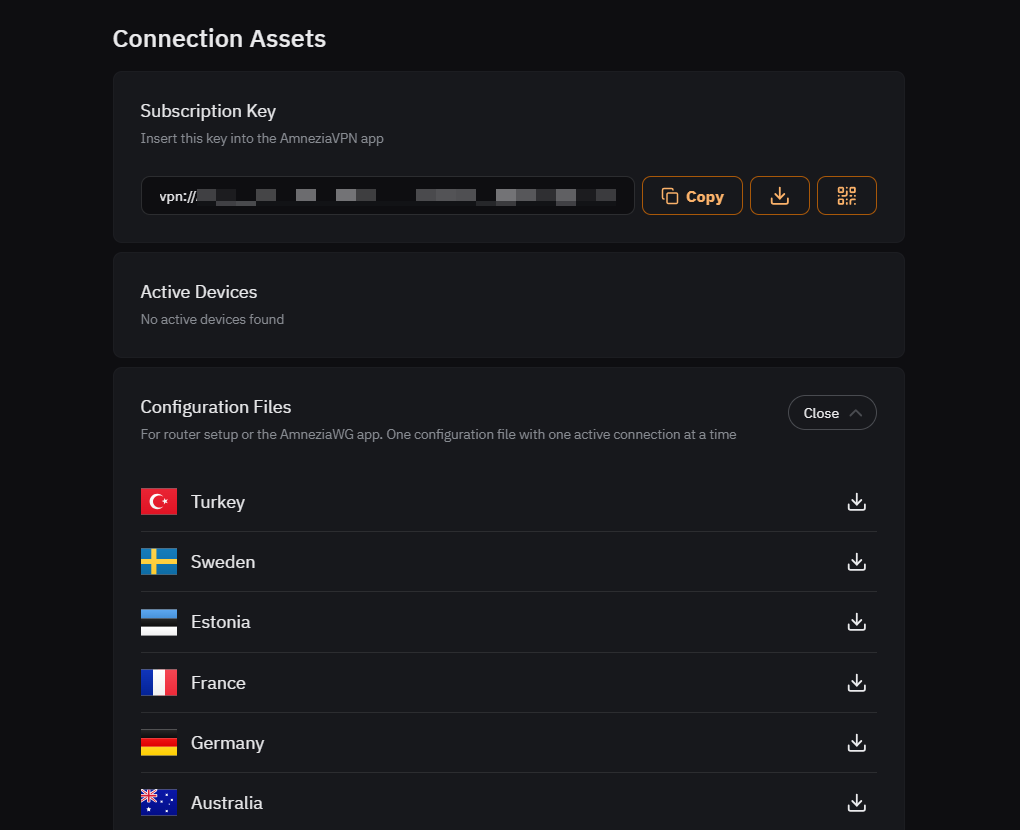Screen dimensions: 1020x830
Task: Click the subscription key text field
Action: pyautogui.click(x=388, y=196)
